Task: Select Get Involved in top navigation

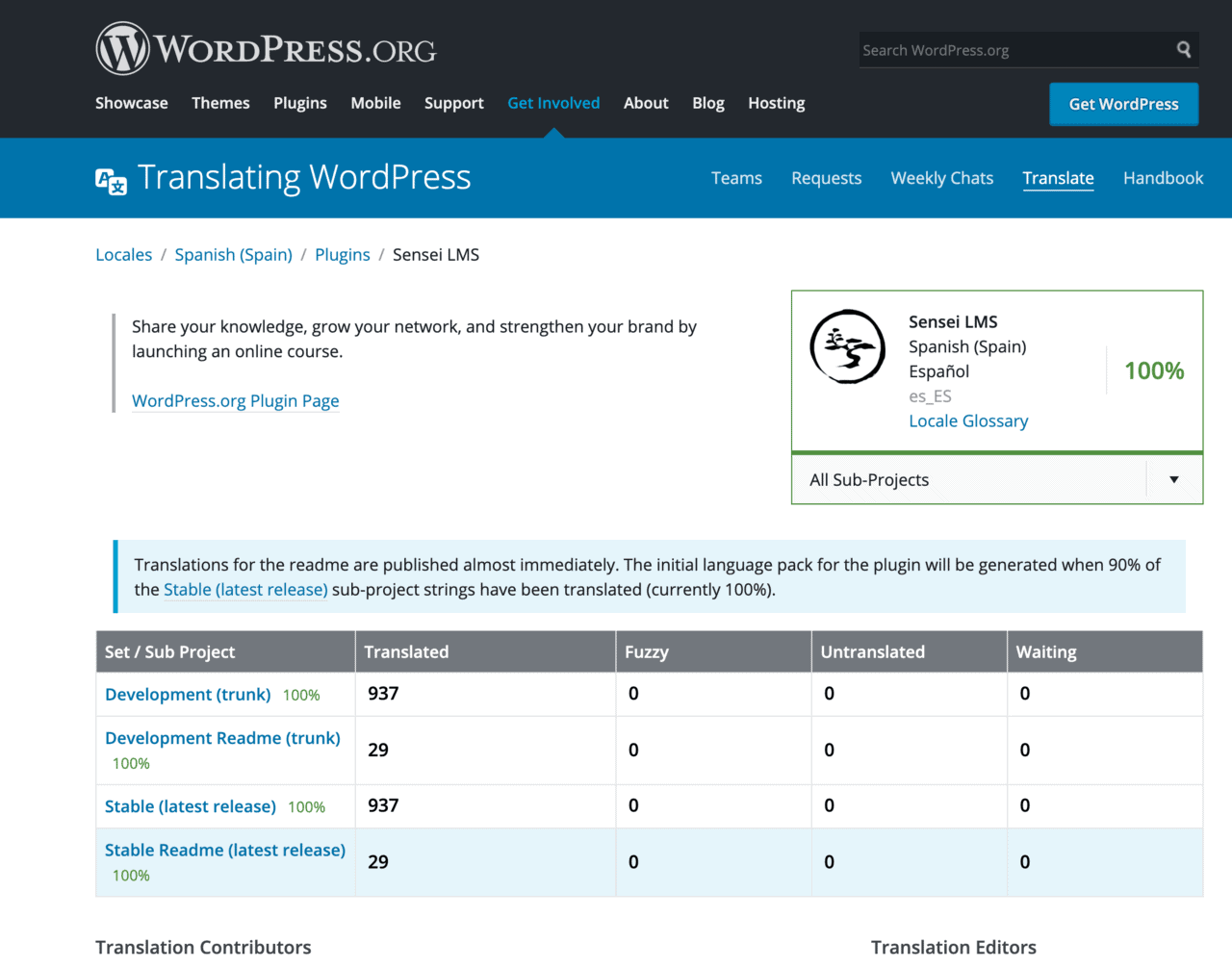Action: (553, 103)
